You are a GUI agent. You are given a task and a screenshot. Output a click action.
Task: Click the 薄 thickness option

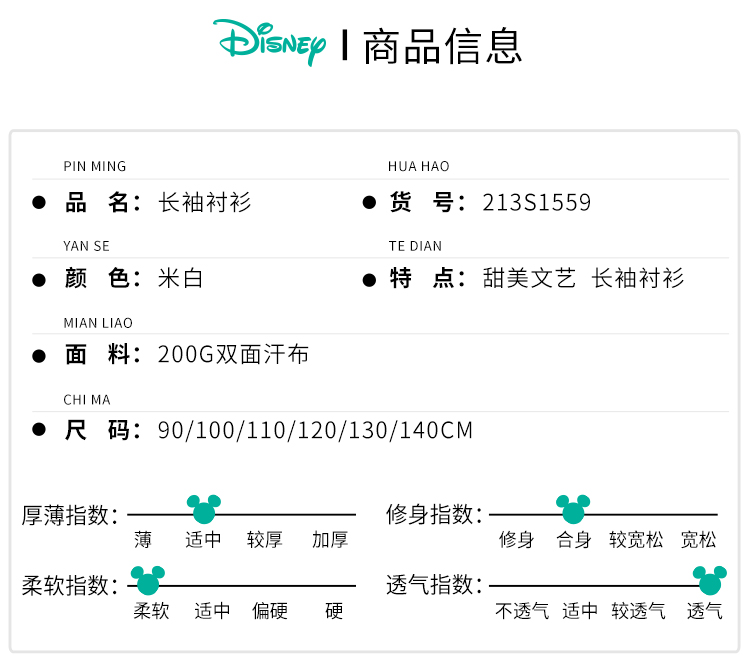click(143, 540)
